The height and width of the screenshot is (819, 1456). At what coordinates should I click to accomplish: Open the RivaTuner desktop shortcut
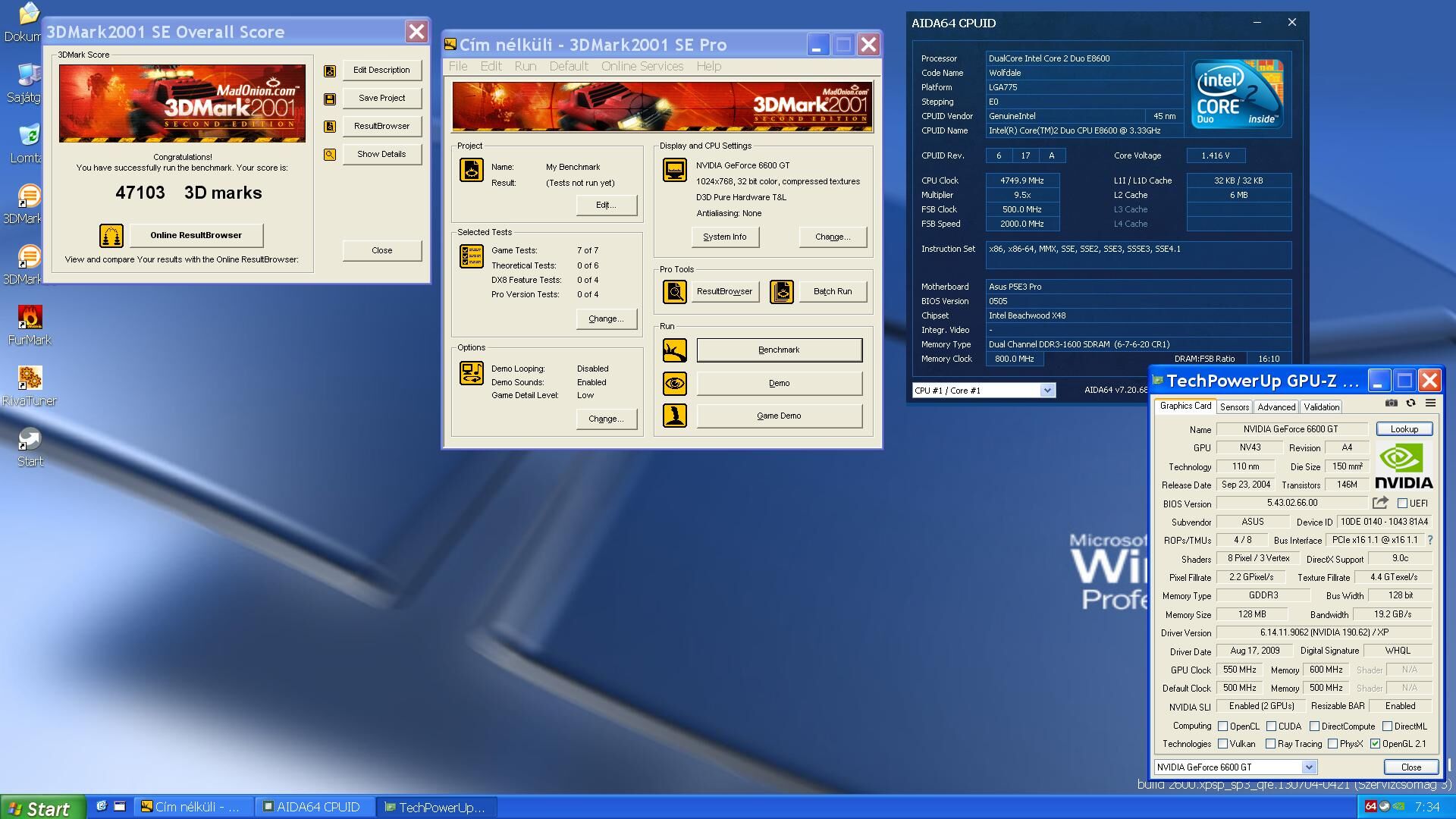30,385
